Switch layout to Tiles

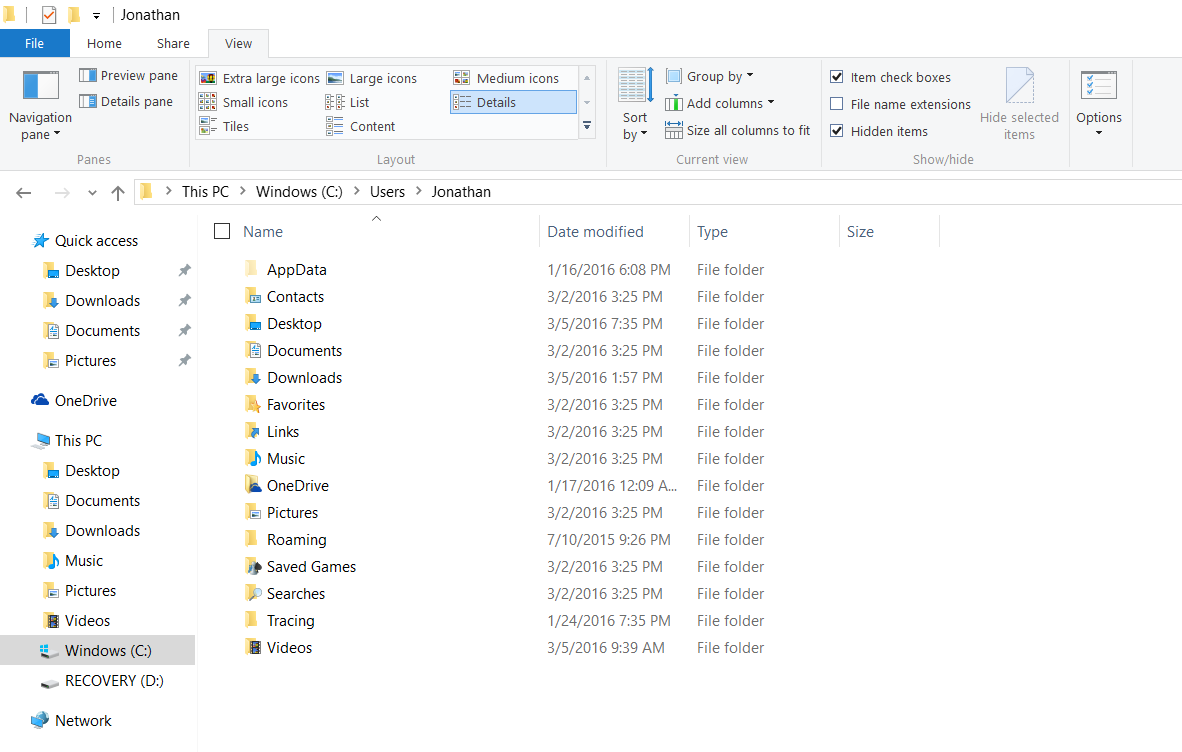click(x=224, y=127)
